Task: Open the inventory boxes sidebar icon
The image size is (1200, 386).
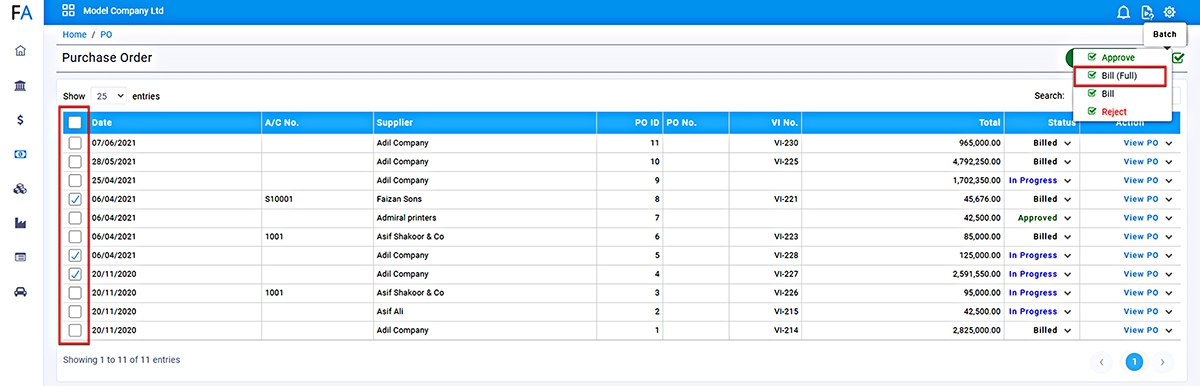Action: pyautogui.click(x=20, y=189)
